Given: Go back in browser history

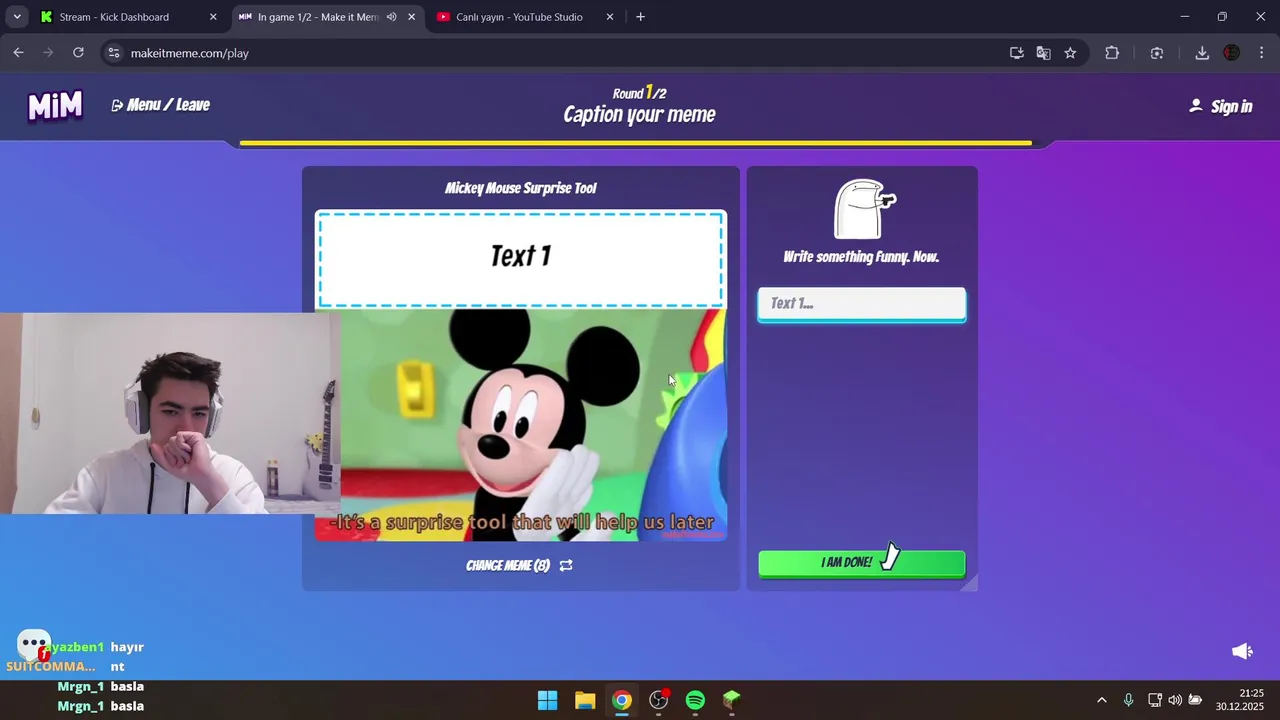Looking at the screenshot, I should [x=18, y=53].
